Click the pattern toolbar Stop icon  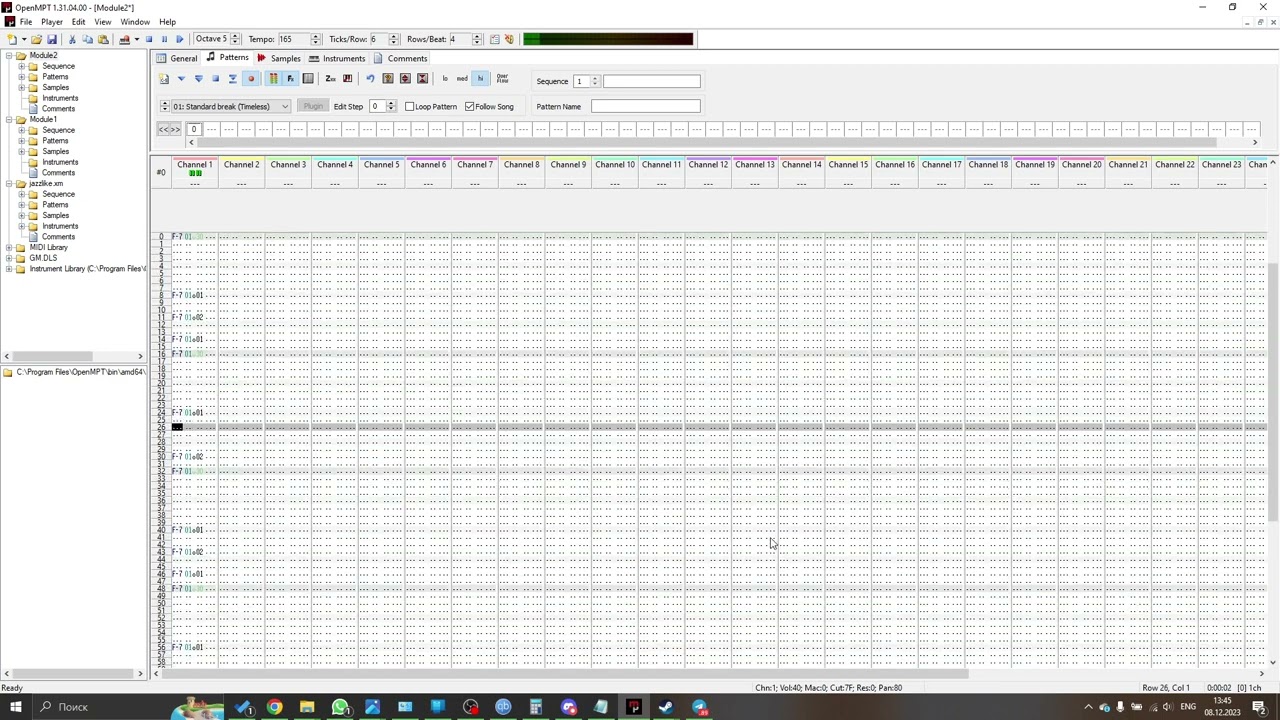click(215, 79)
